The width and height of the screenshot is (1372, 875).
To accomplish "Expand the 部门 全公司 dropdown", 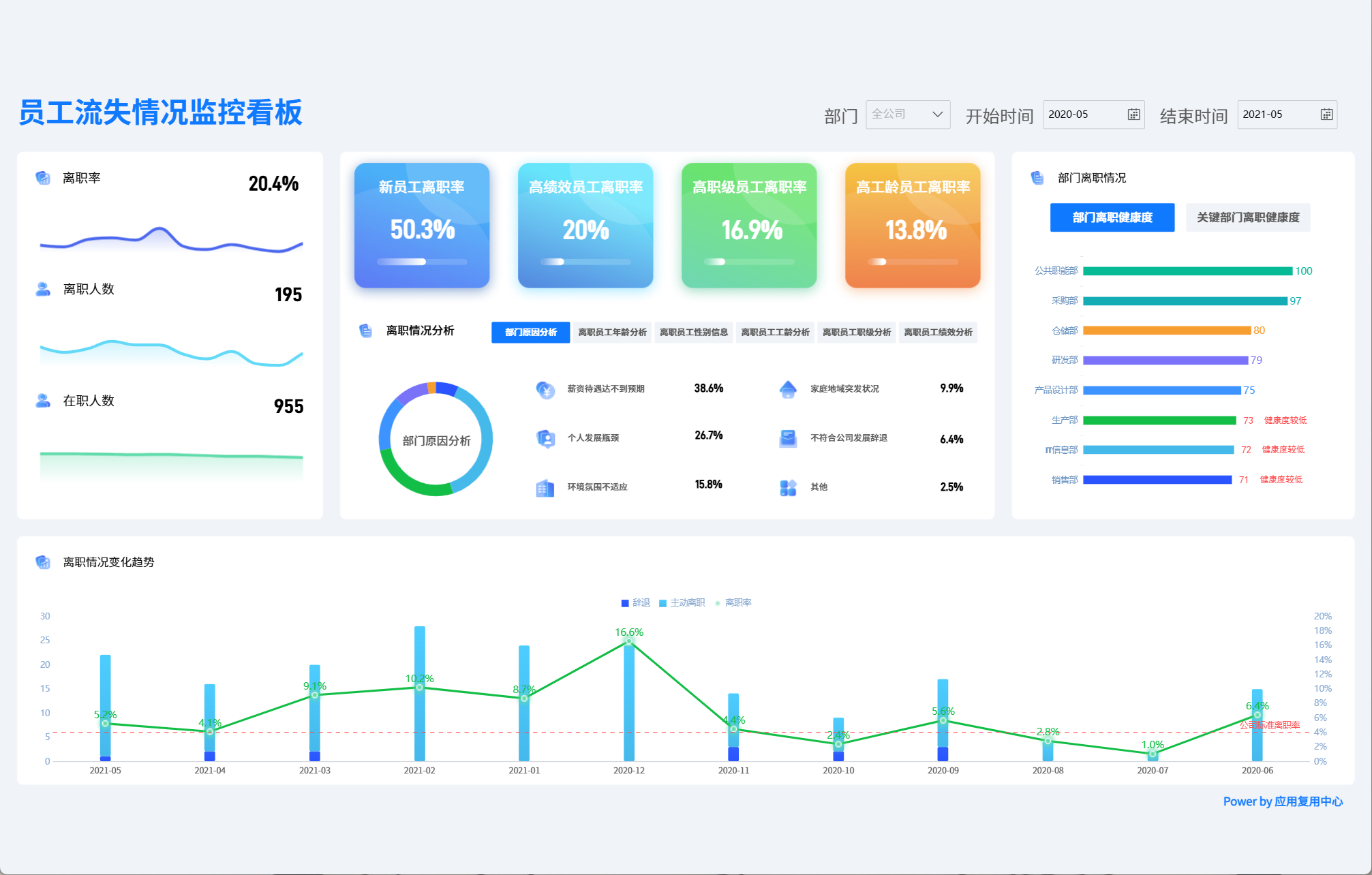I will pyautogui.click(x=908, y=114).
